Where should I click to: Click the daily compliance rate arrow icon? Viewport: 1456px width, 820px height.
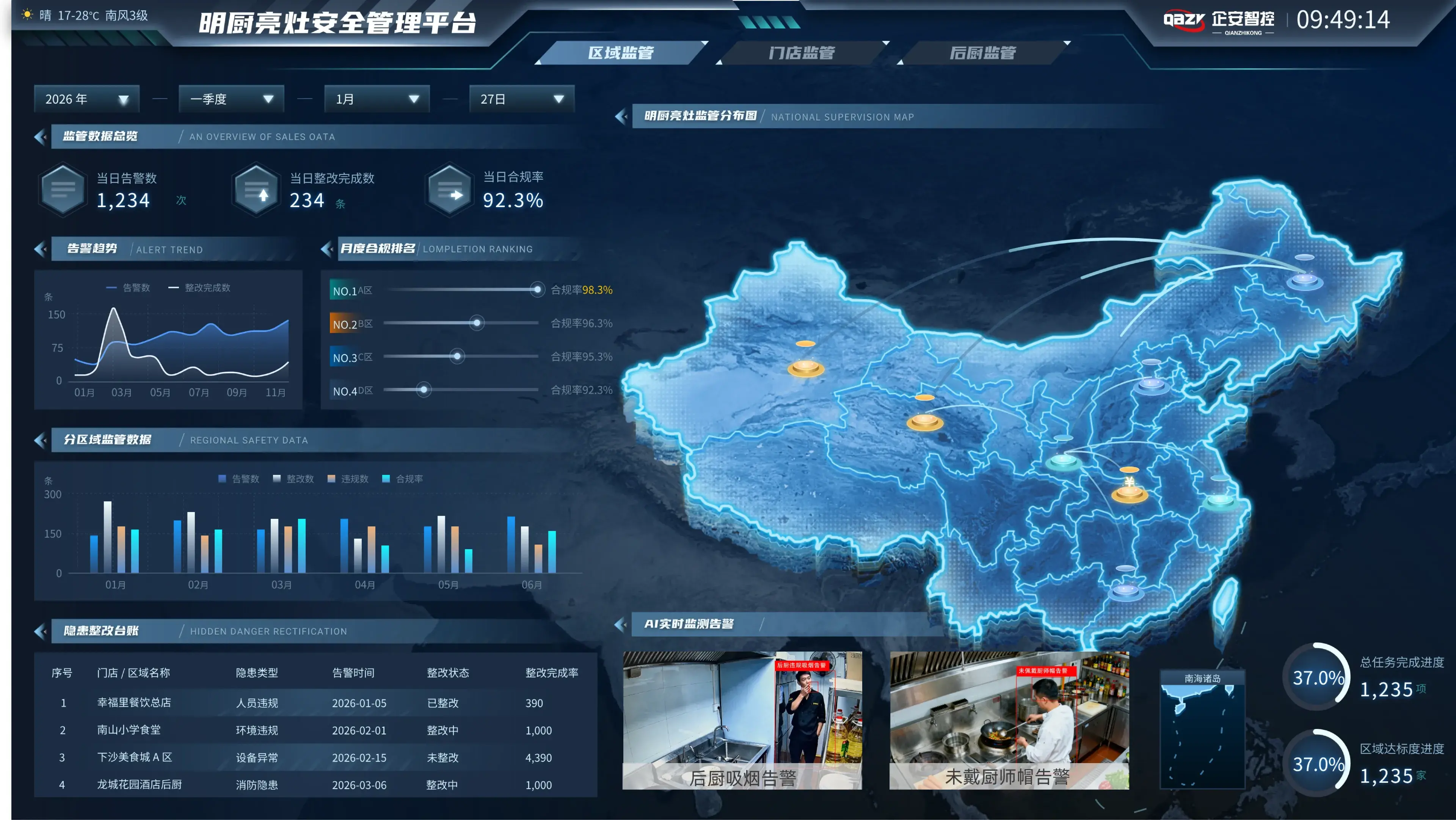pyautogui.click(x=450, y=189)
